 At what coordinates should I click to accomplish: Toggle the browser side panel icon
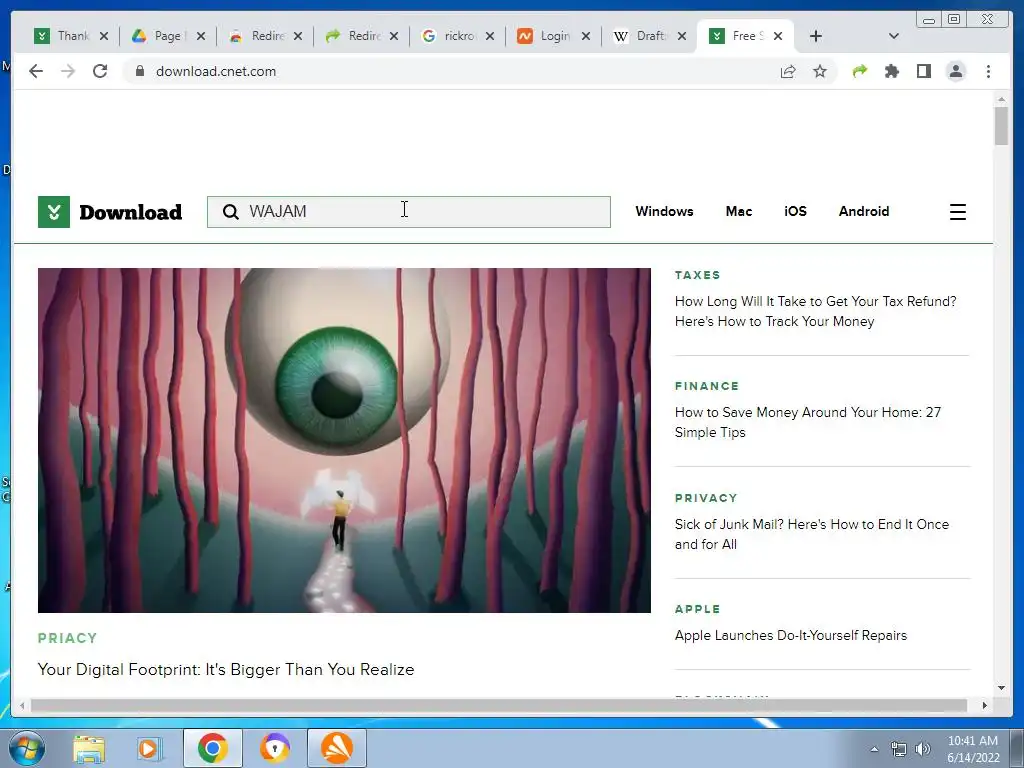[x=923, y=71]
